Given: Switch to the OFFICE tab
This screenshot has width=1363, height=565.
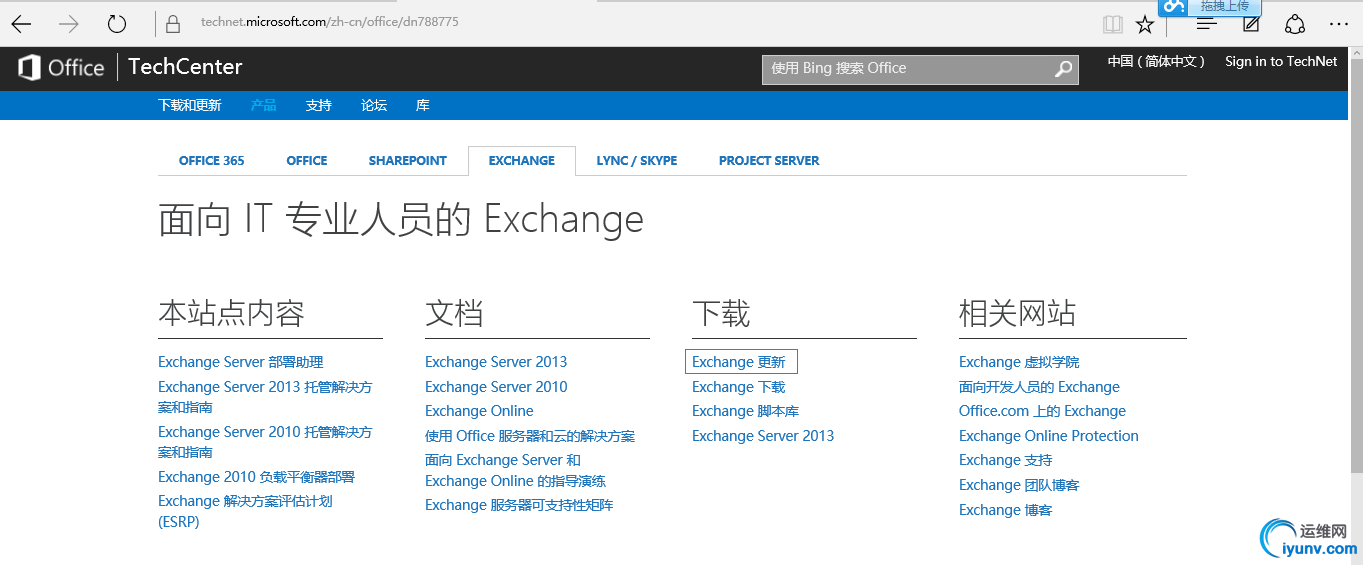Looking at the screenshot, I should 307,160.
